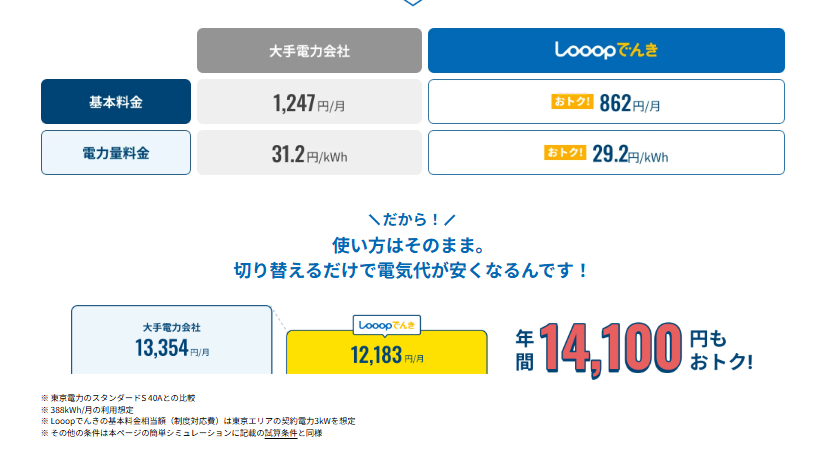Click the おトク! badge beside 29.2円/kWh
819x472 pixels.
566,153
